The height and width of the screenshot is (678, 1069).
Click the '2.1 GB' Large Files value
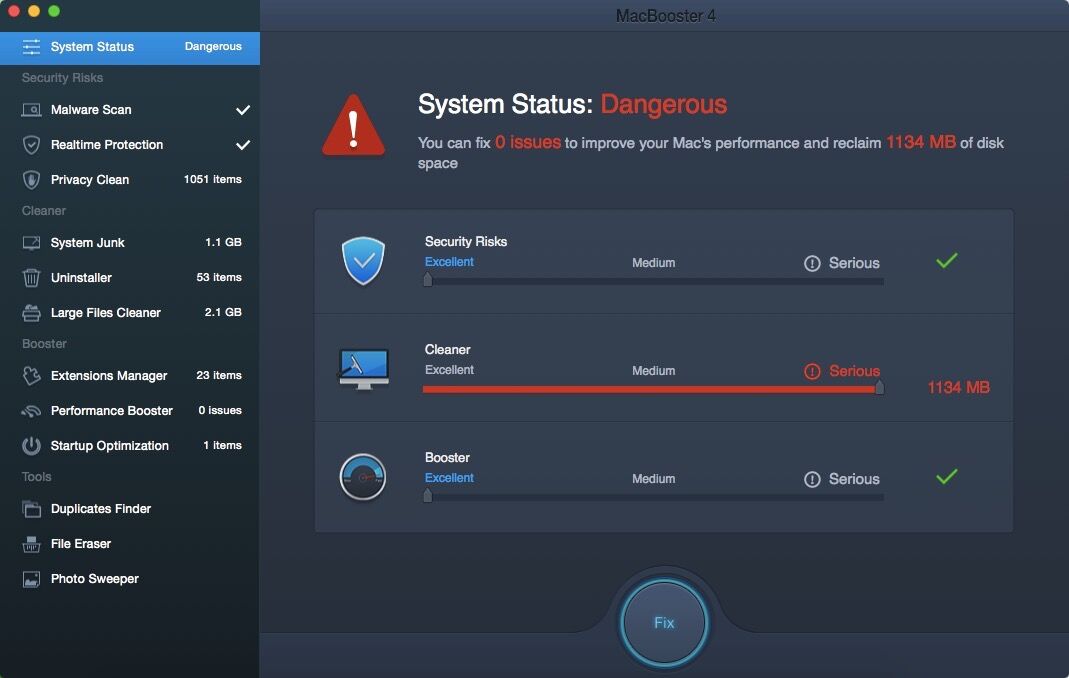(224, 312)
